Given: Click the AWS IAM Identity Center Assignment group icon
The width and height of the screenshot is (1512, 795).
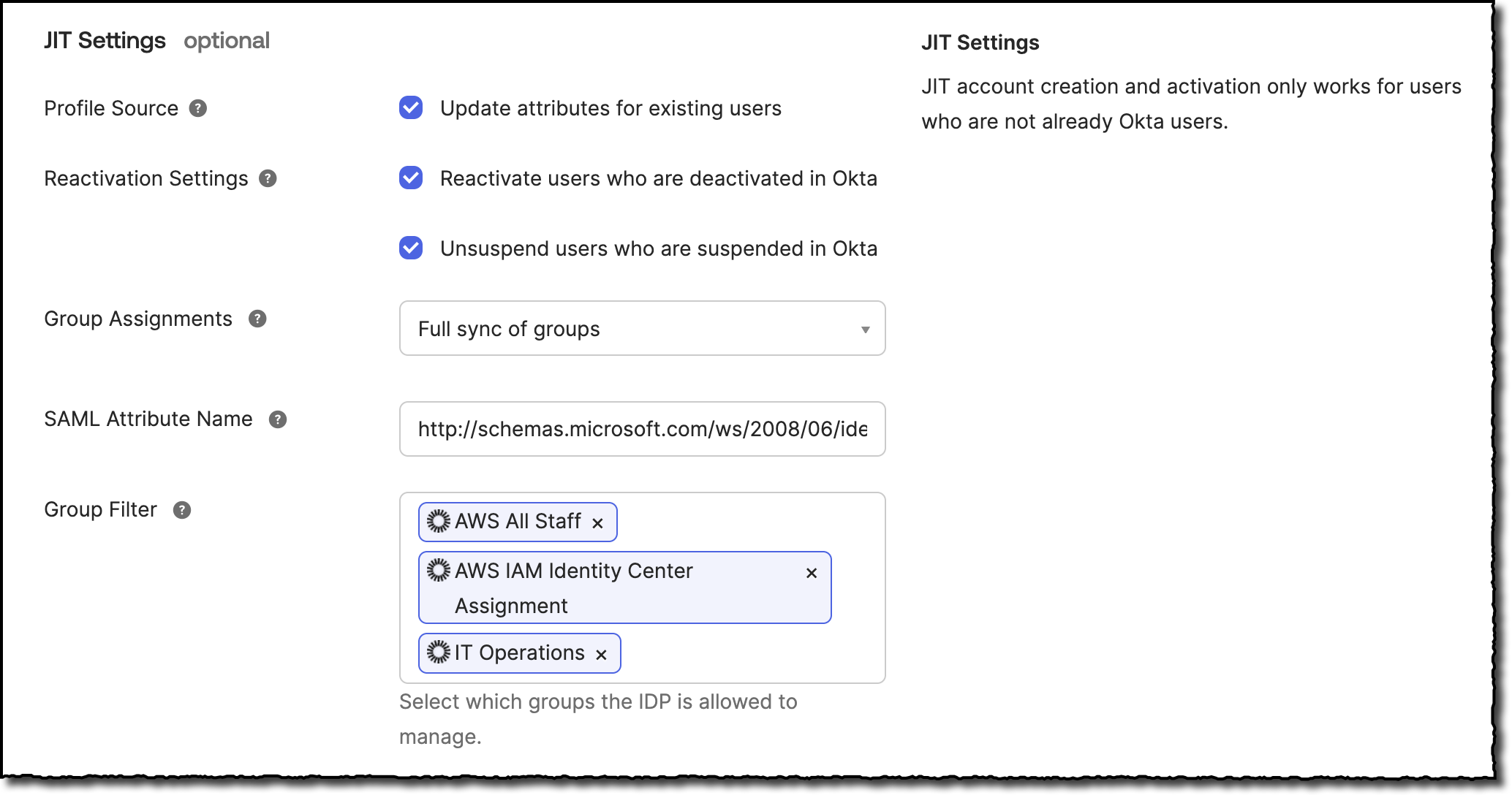Looking at the screenshot, I should (437, 571).
